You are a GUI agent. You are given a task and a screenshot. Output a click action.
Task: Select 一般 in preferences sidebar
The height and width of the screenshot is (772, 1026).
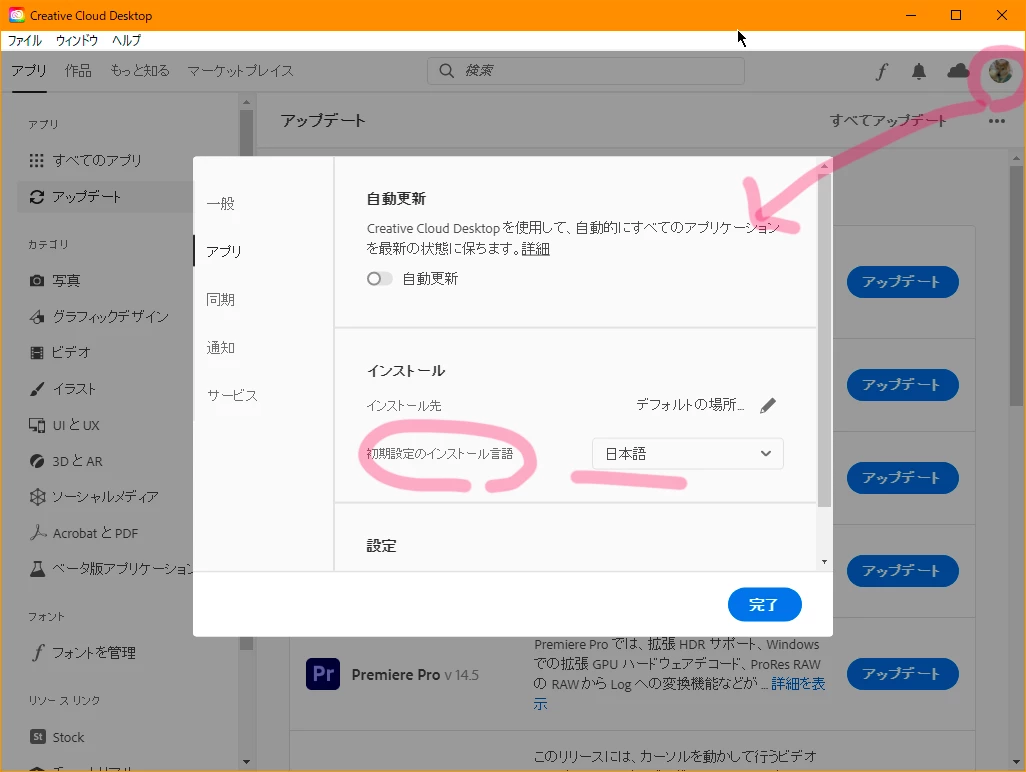coord(221,203)
